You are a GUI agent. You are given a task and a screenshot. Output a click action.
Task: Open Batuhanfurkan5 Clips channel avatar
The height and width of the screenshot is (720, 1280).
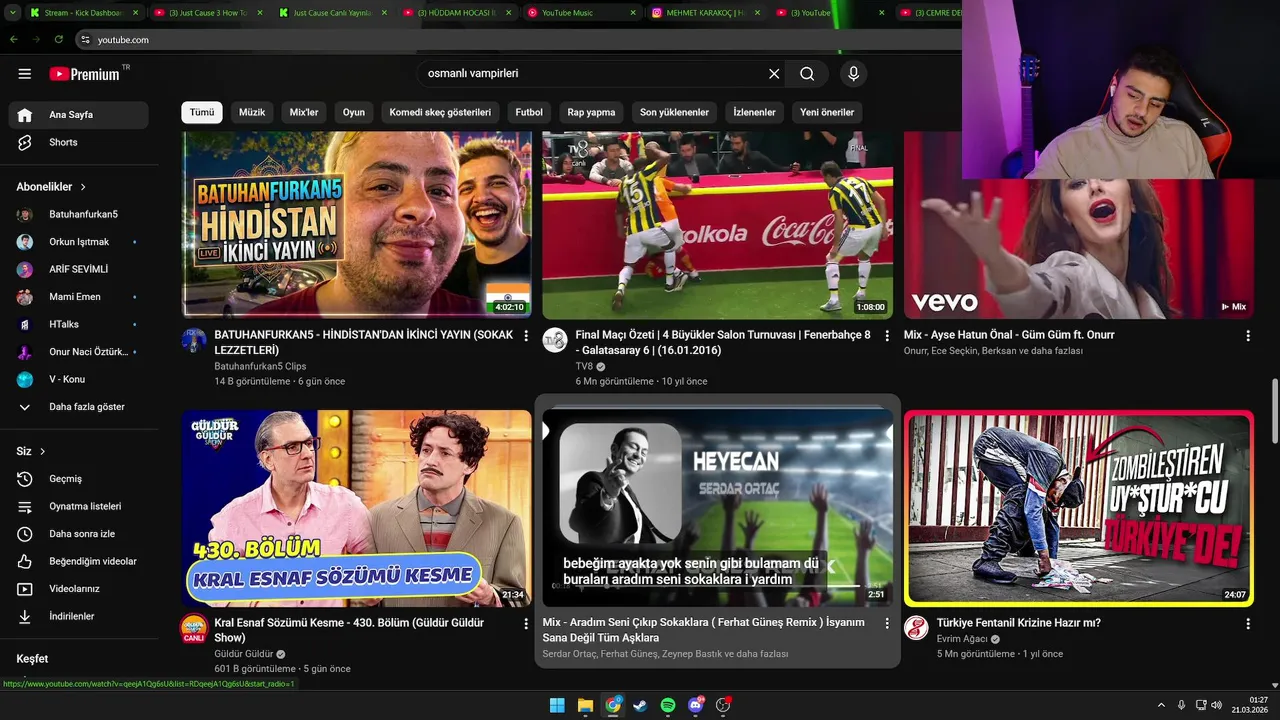pyautogui.click(x=194, y=340)
